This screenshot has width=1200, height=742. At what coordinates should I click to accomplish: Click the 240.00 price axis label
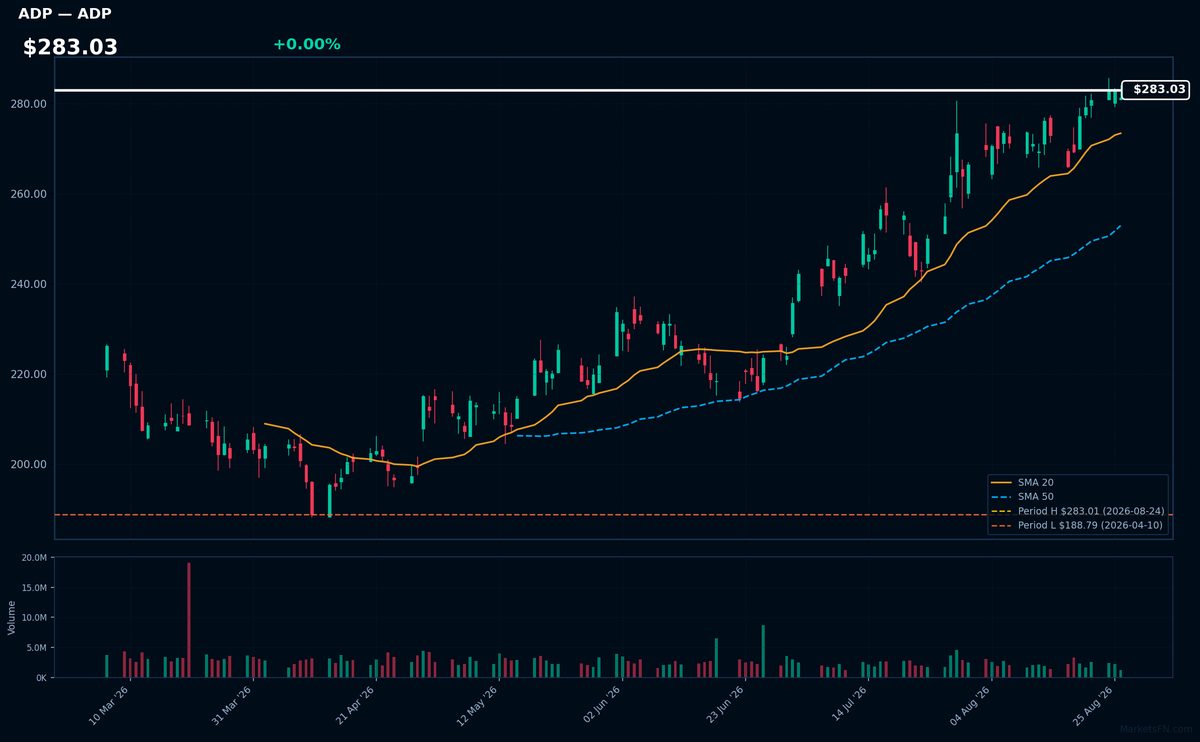pos(29,284)
